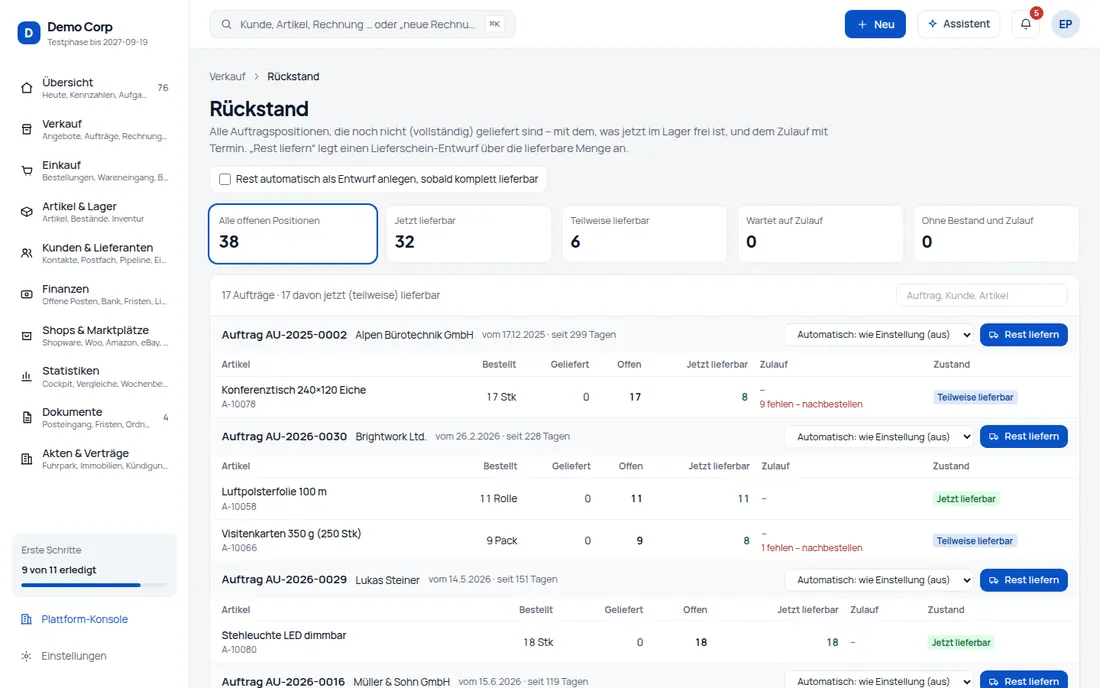Enable automatic Rest als Entwurf checkbox

[224, 179]
